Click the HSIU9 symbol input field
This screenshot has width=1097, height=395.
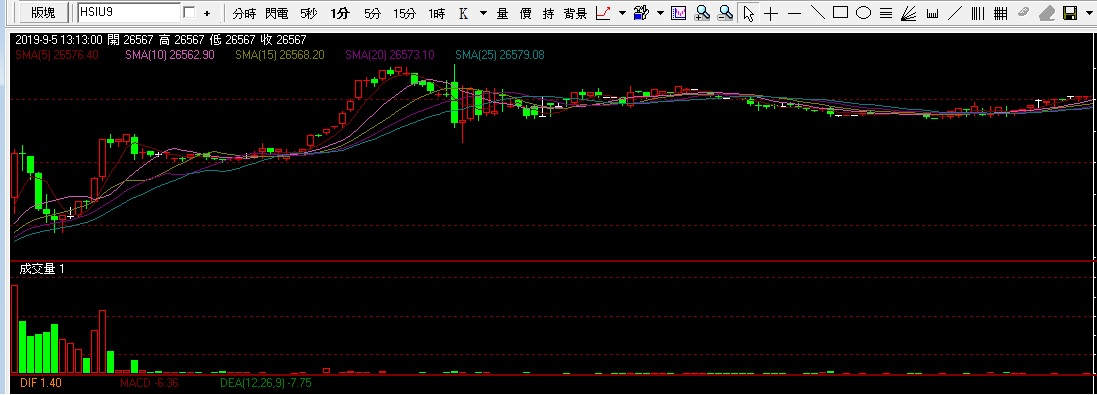(x=129, y=13)
